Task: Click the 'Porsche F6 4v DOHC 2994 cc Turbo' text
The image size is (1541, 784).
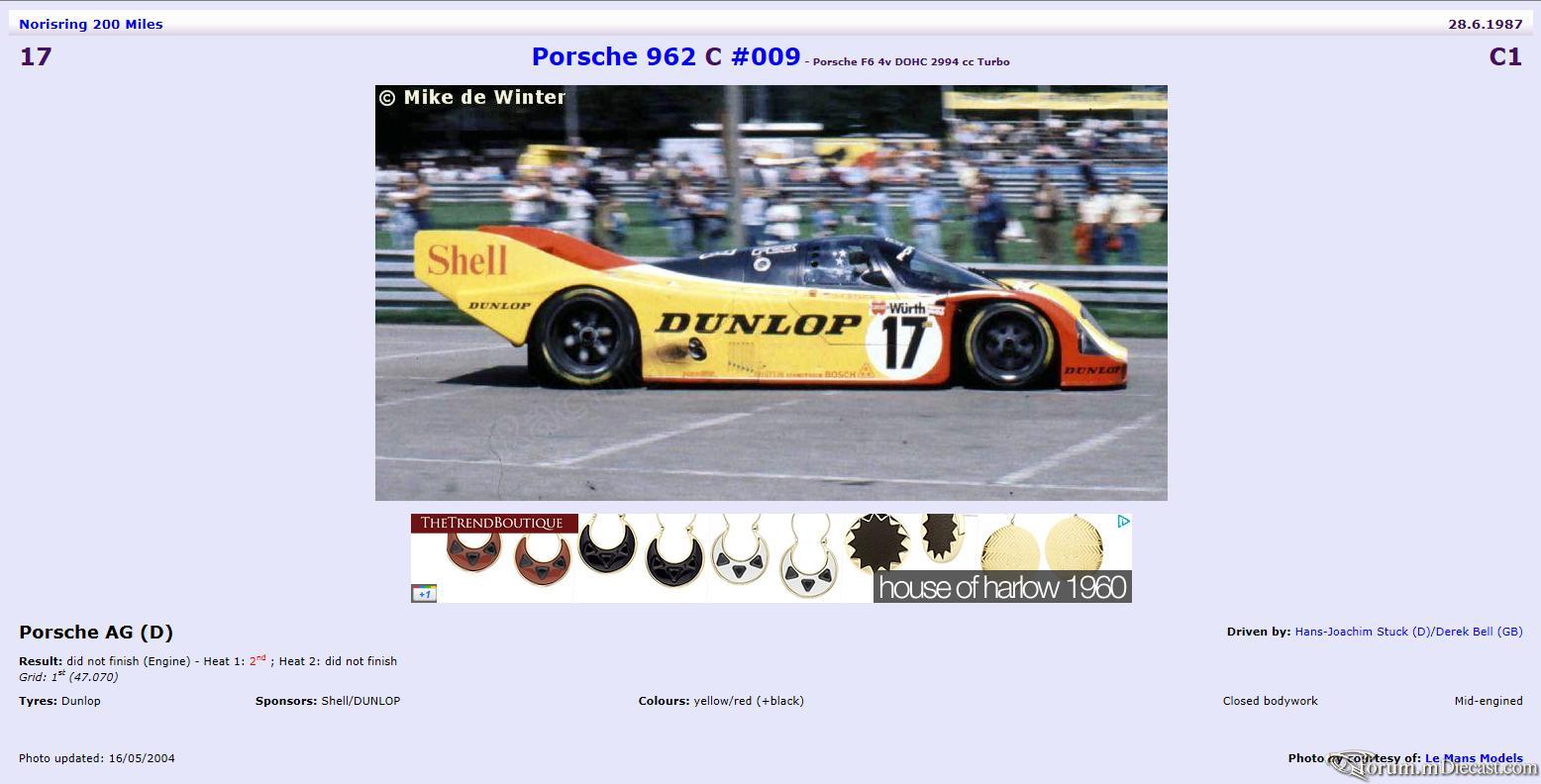Action: (x=911, y=61)
